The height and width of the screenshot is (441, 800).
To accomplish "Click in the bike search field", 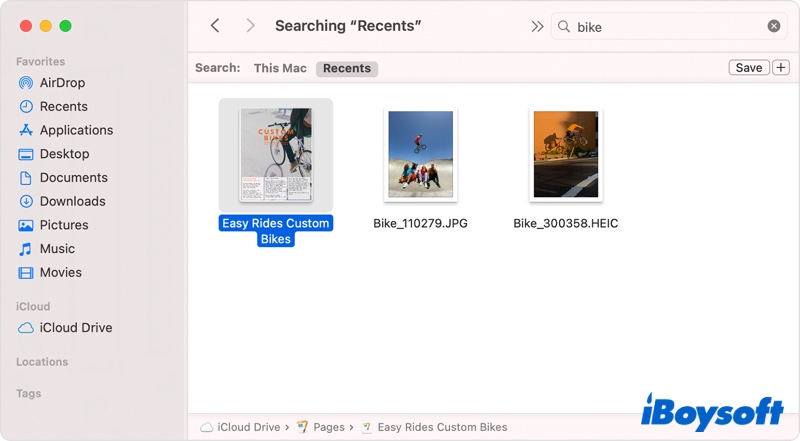I will point(670,27).
